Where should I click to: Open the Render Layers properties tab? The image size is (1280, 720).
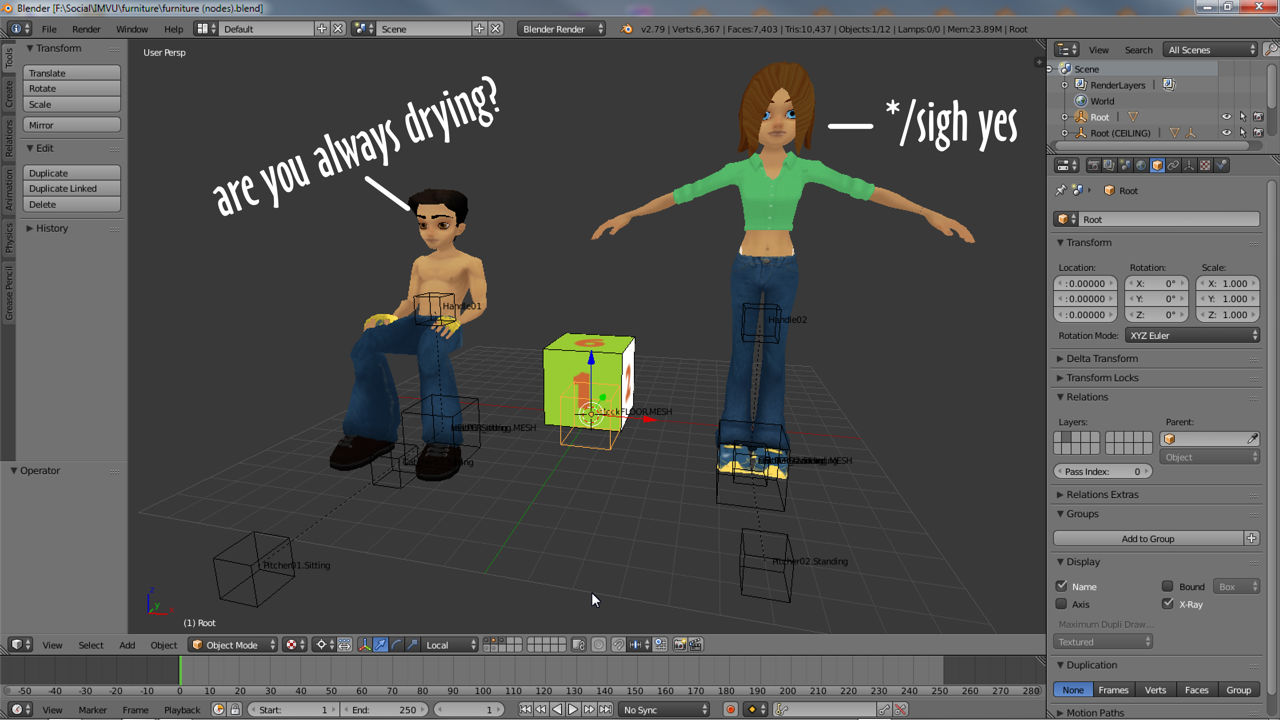pos(1109,165)
